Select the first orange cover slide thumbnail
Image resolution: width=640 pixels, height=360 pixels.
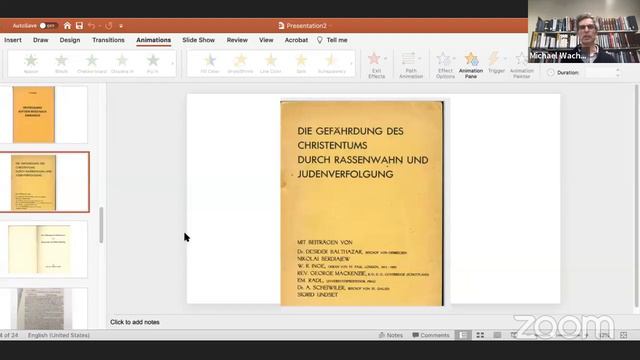pos(44,114)
